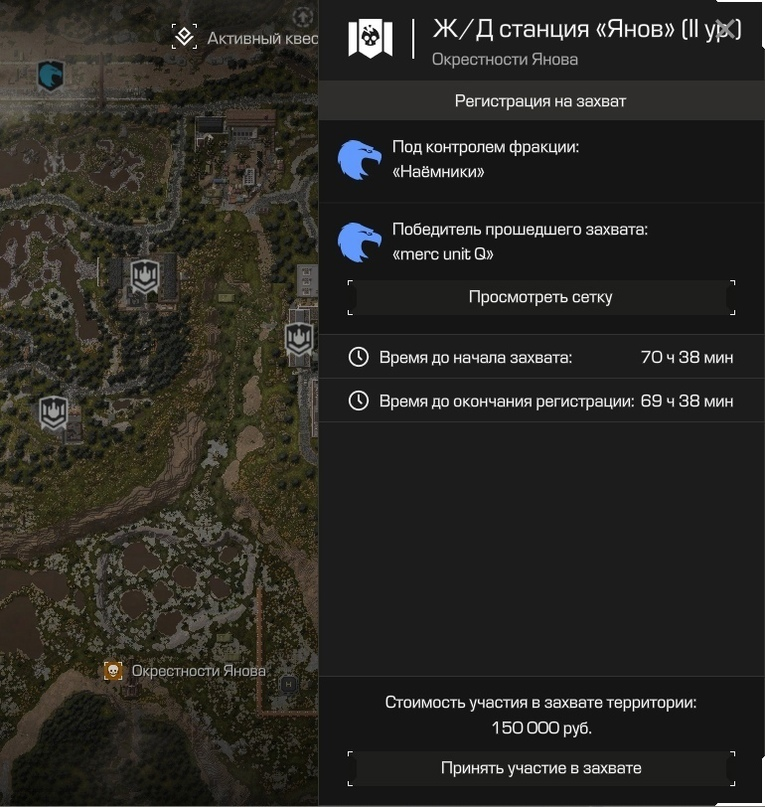Click the skull banner territory icon in header

click(x=370, y=39)
